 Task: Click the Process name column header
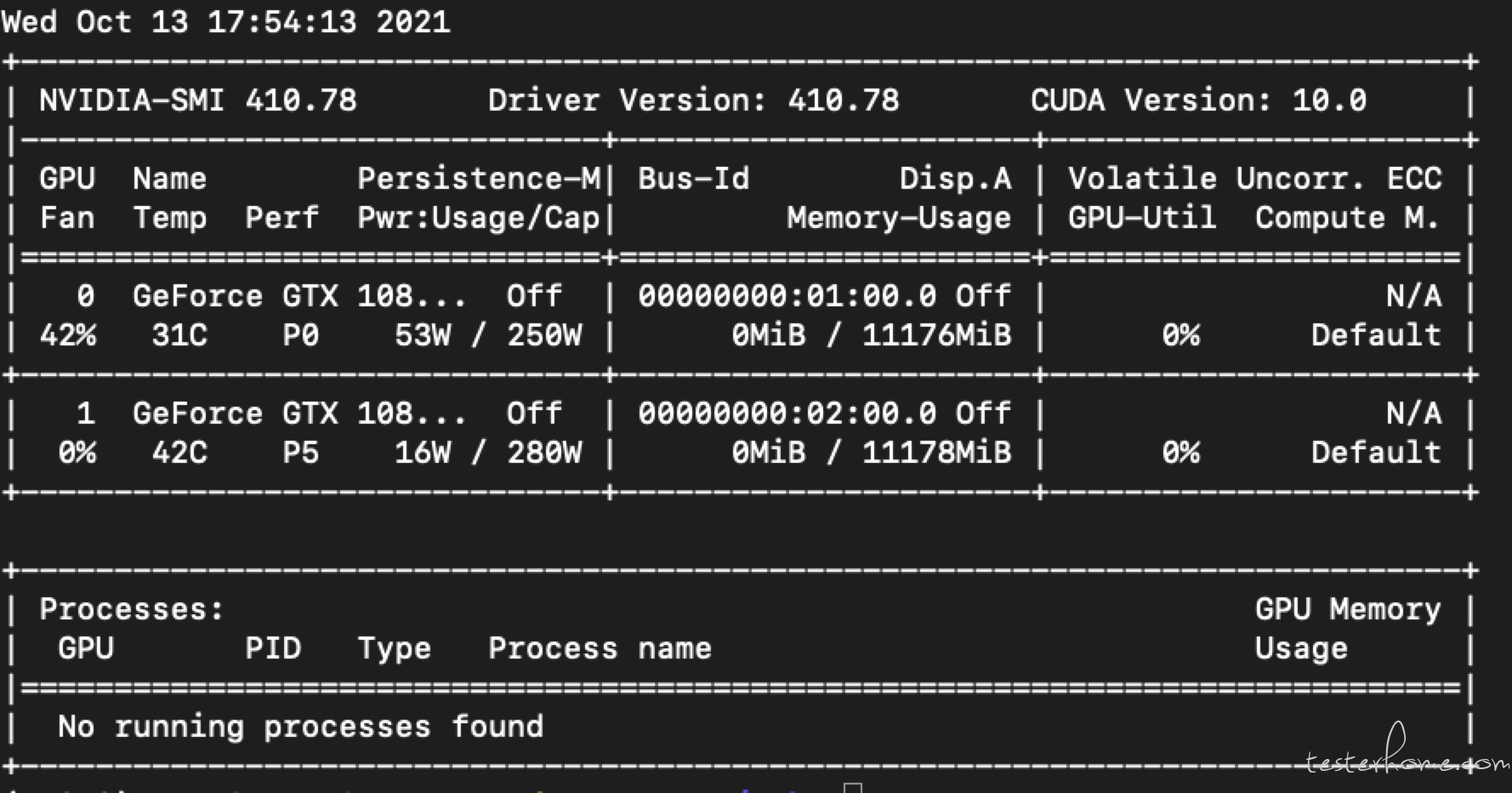[600, 648]
